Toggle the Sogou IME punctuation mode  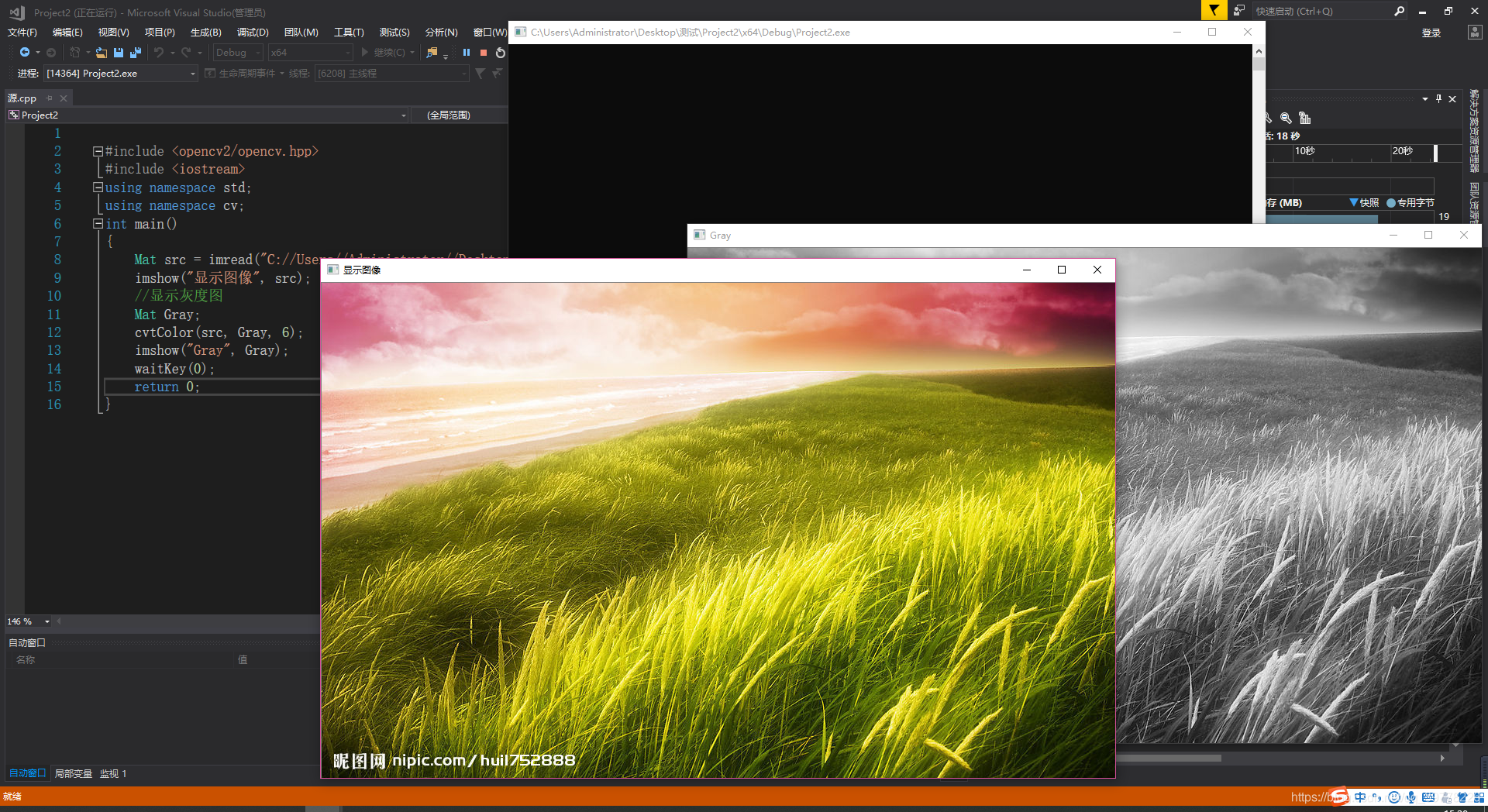tap(1377, 797)
